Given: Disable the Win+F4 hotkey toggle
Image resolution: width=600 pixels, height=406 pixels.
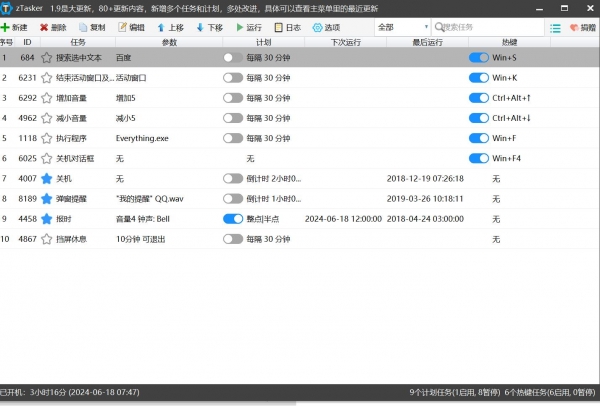Looking at the screenshot, I should pos(479,158).
